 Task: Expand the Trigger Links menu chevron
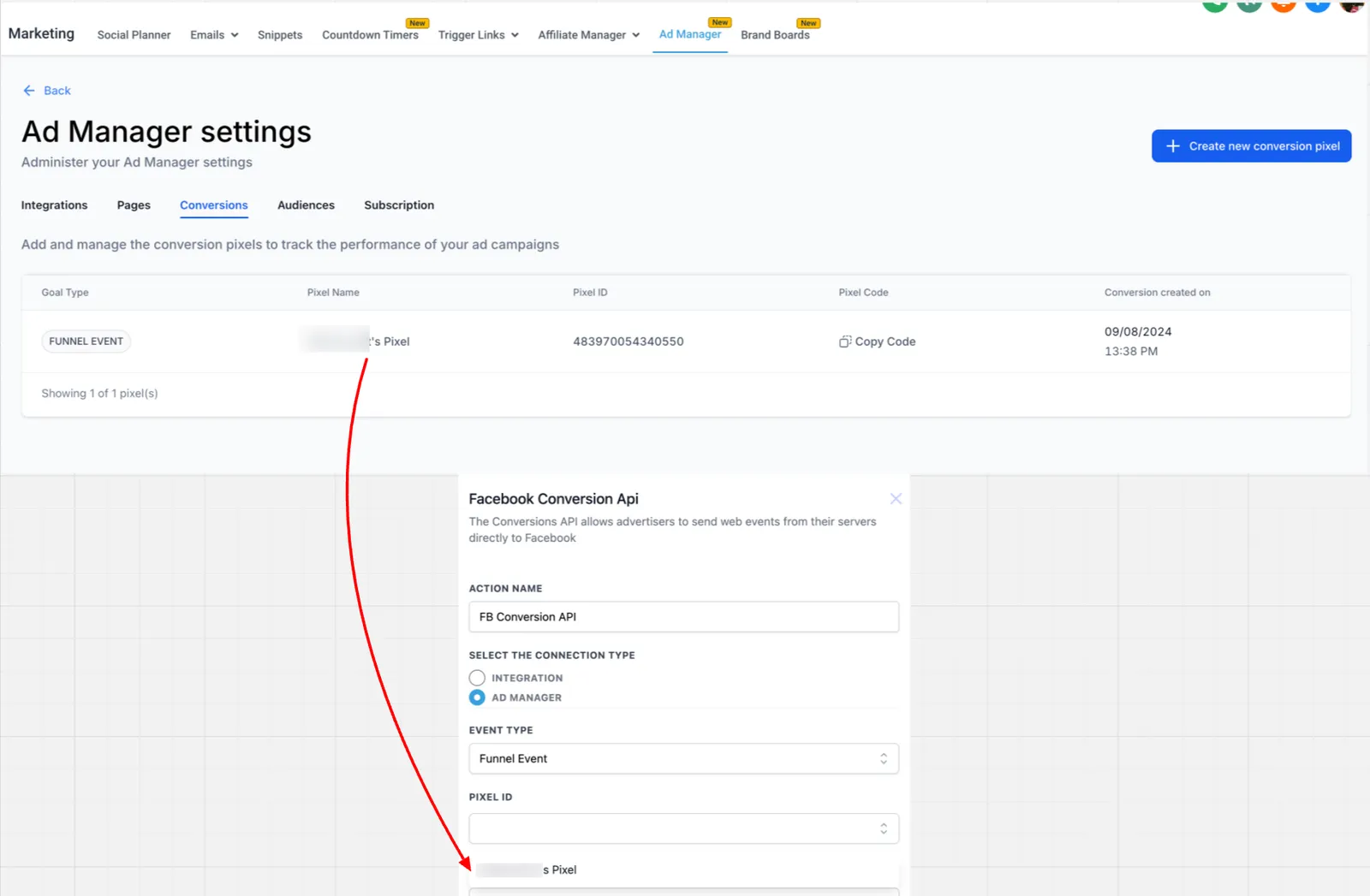515,35
